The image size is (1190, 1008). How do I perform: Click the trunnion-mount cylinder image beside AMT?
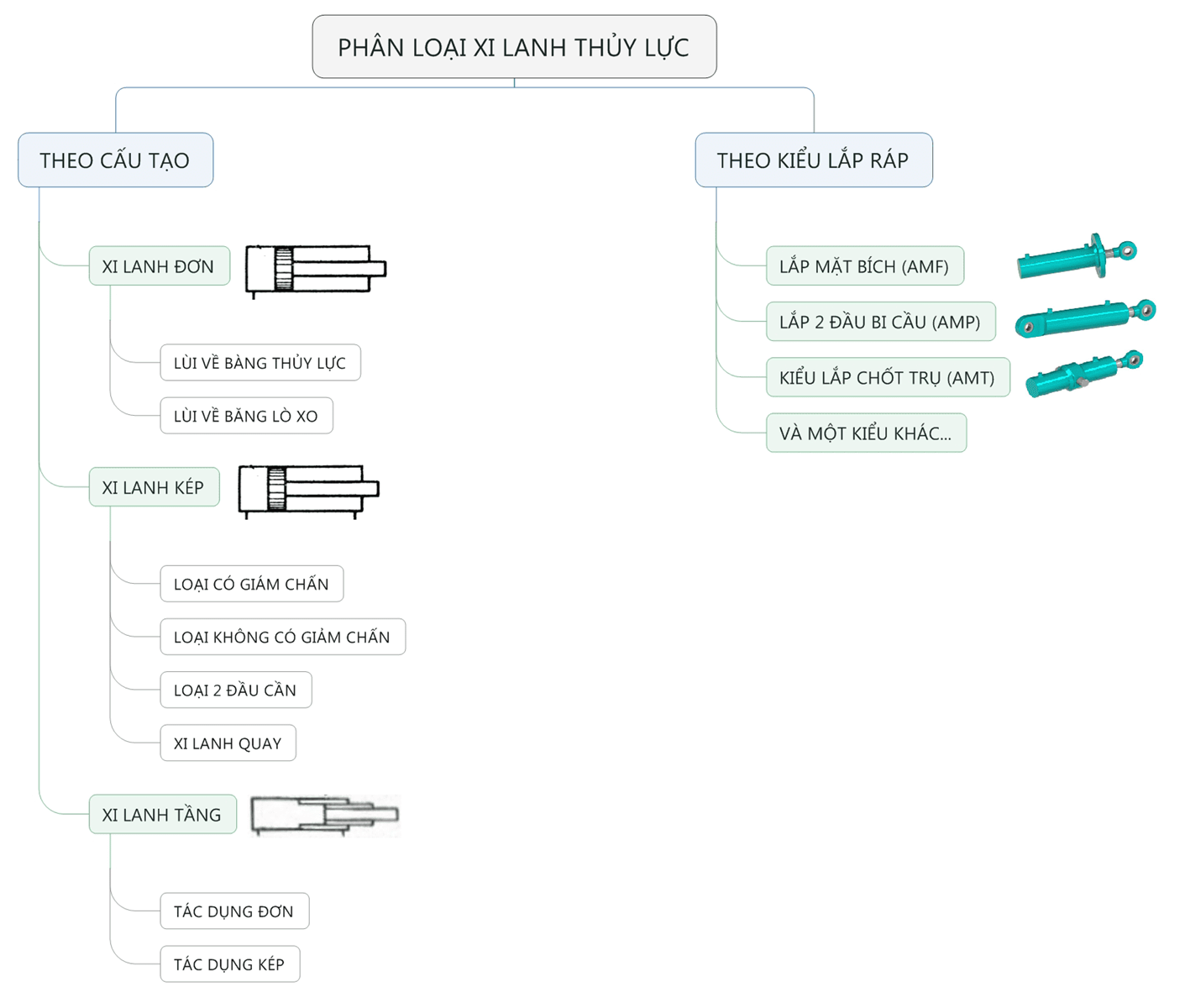pos(1083,374)
